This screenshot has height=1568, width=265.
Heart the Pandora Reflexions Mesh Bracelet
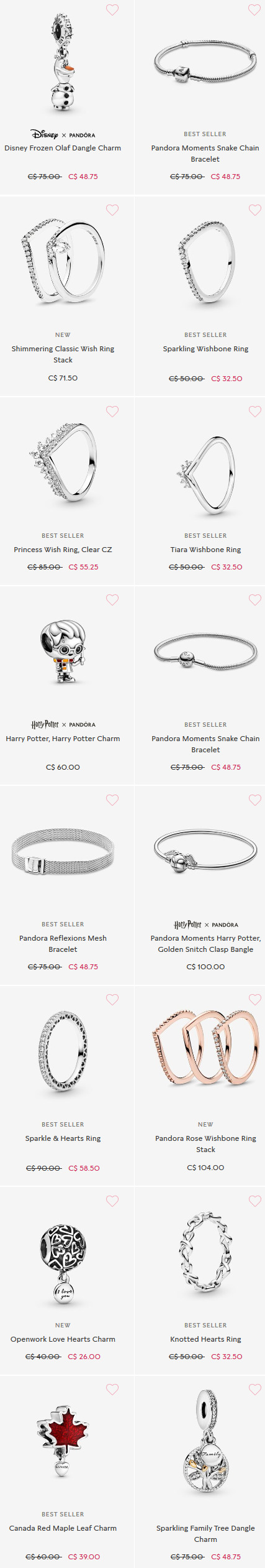tap(112, 800)
